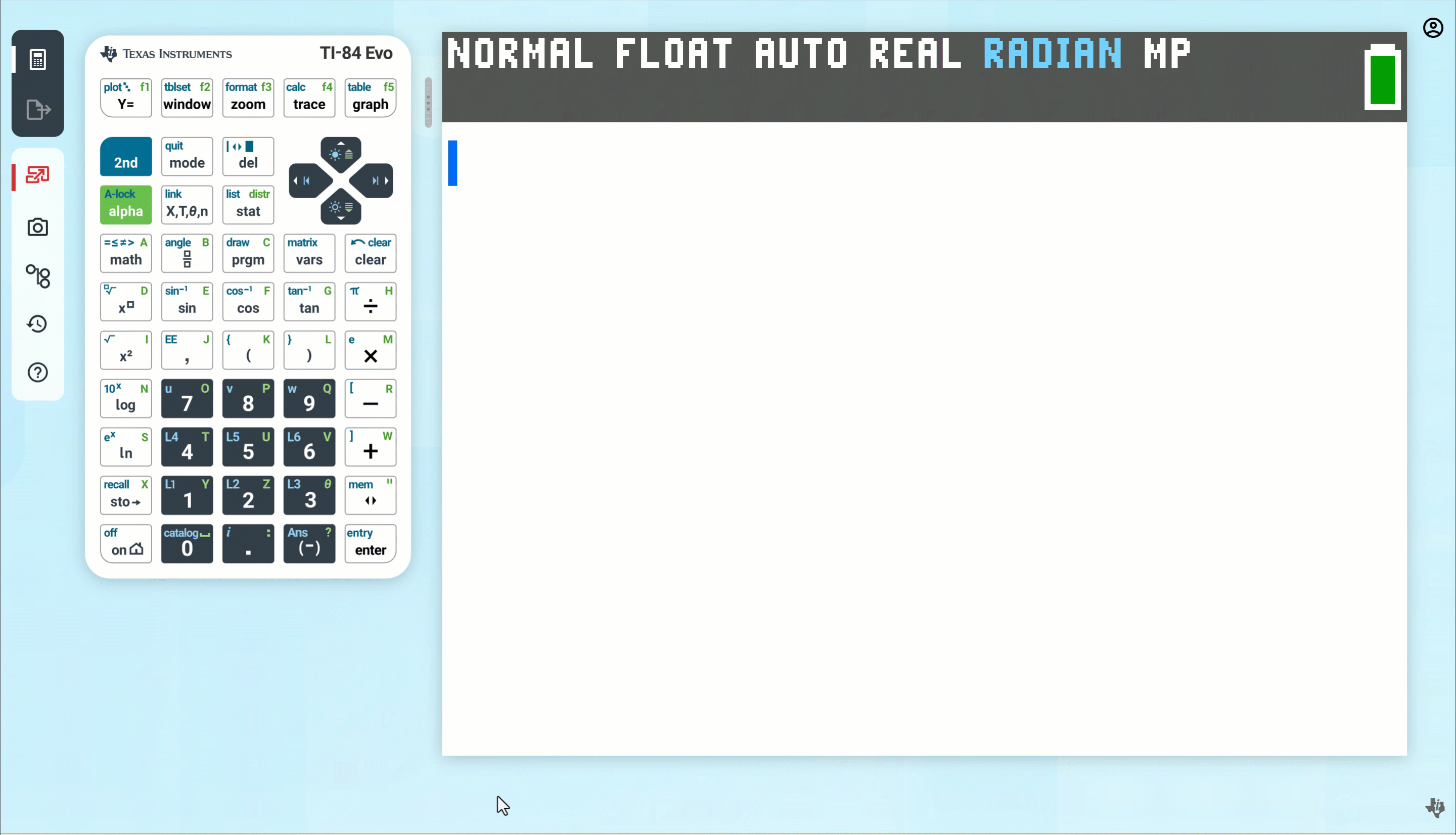
Task: Open help with the question mark icon
Action: click(38, 373)
